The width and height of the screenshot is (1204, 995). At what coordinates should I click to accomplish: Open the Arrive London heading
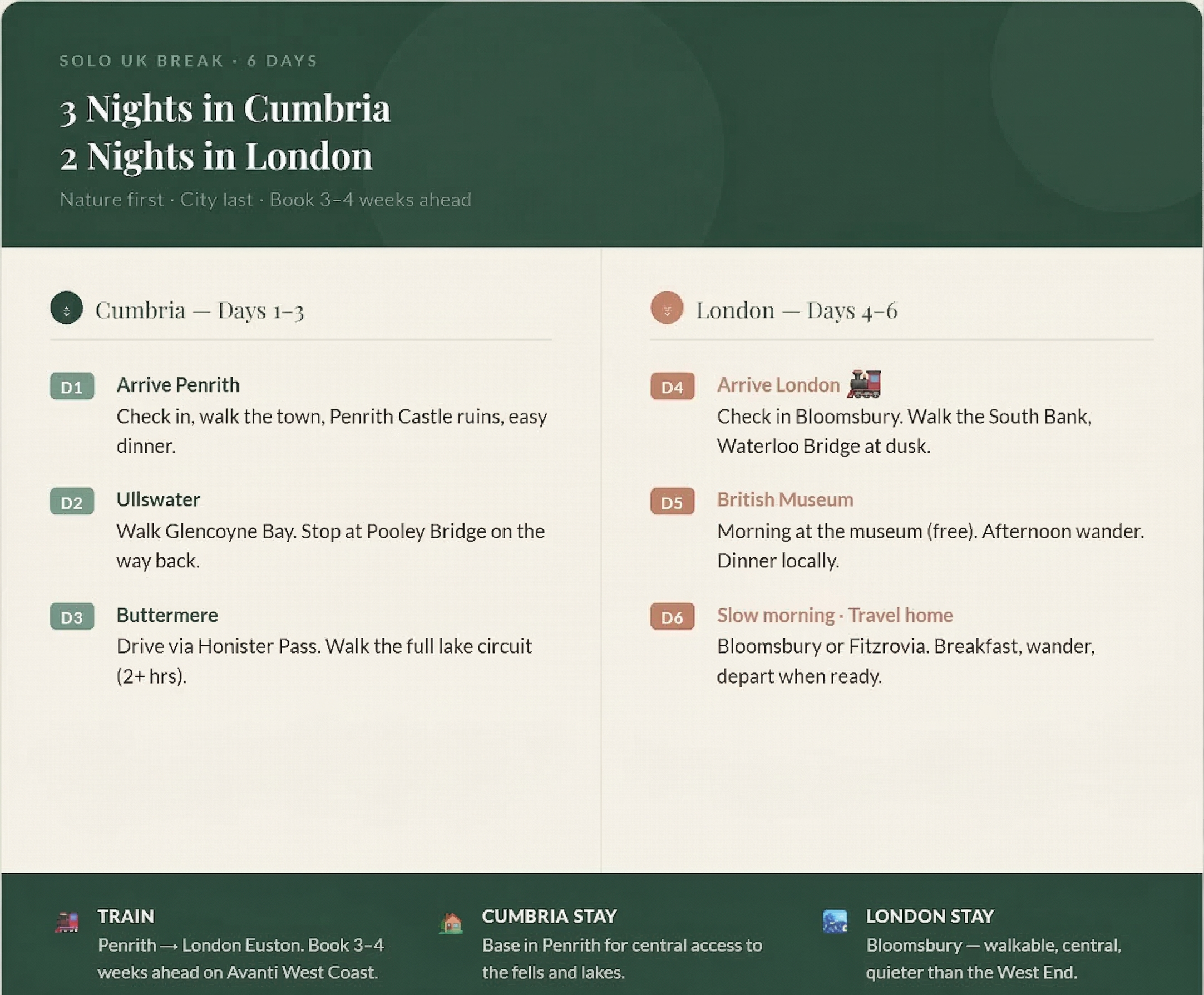778,384
